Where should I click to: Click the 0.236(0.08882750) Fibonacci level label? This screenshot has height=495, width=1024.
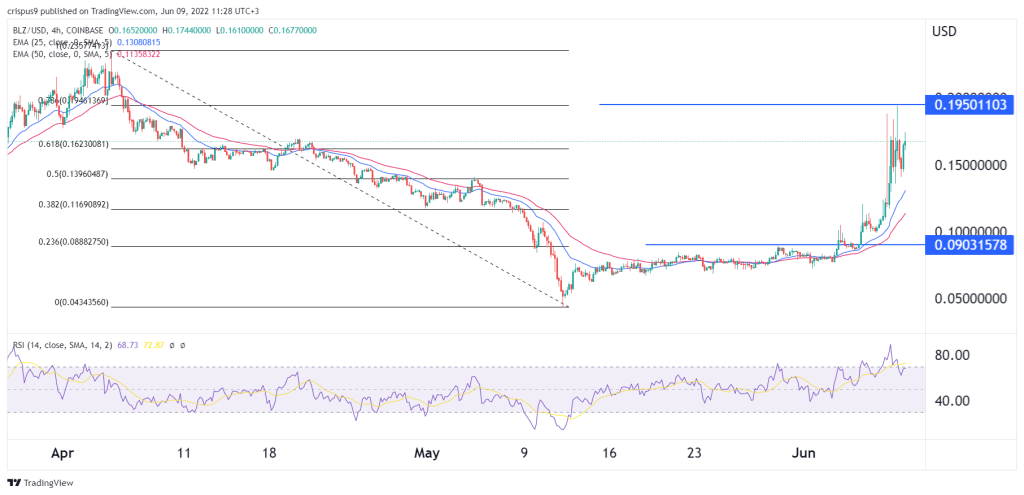tap(73, 242)
